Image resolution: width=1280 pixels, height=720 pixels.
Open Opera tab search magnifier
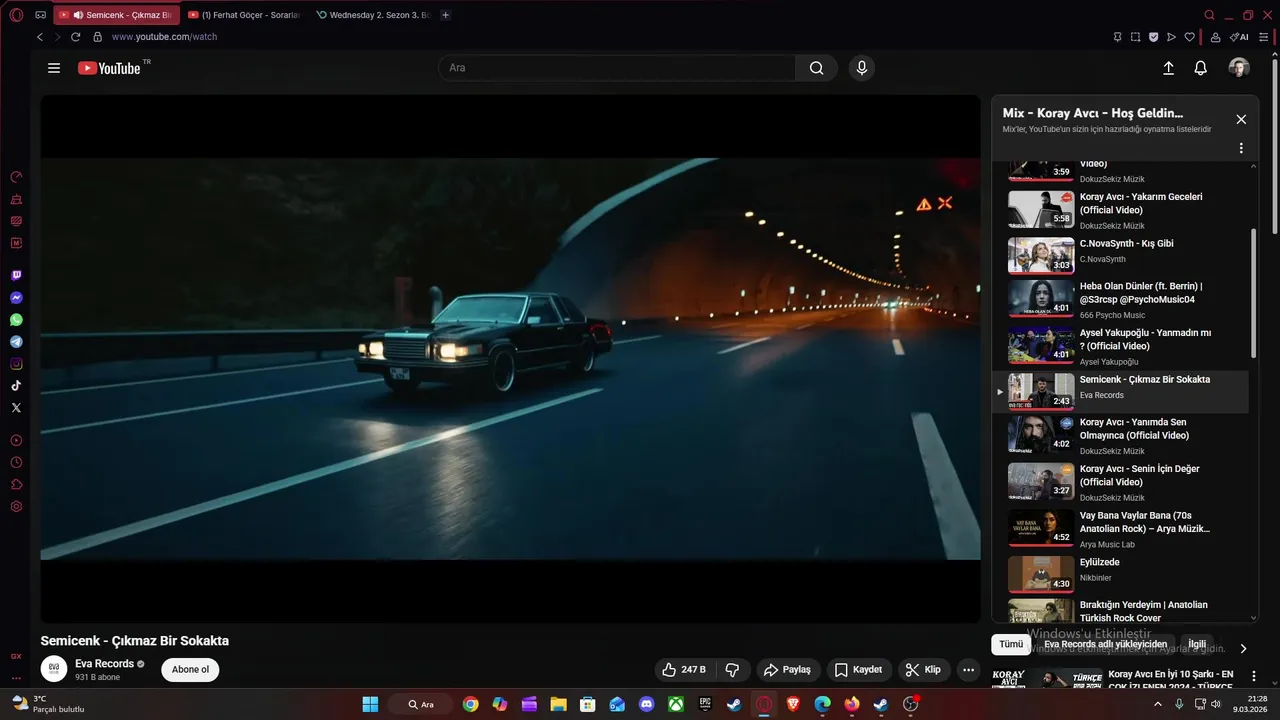[x=1209, y=15]
